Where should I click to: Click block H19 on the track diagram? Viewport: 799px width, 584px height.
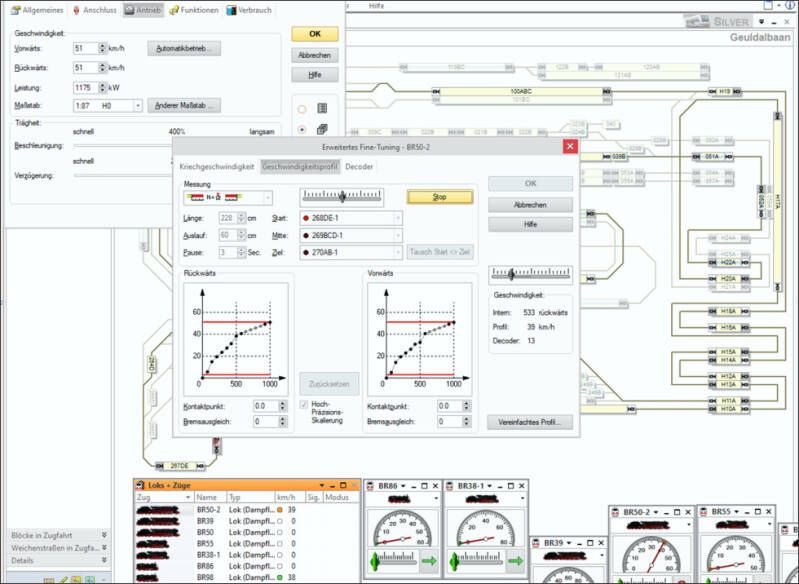point(725,91)
